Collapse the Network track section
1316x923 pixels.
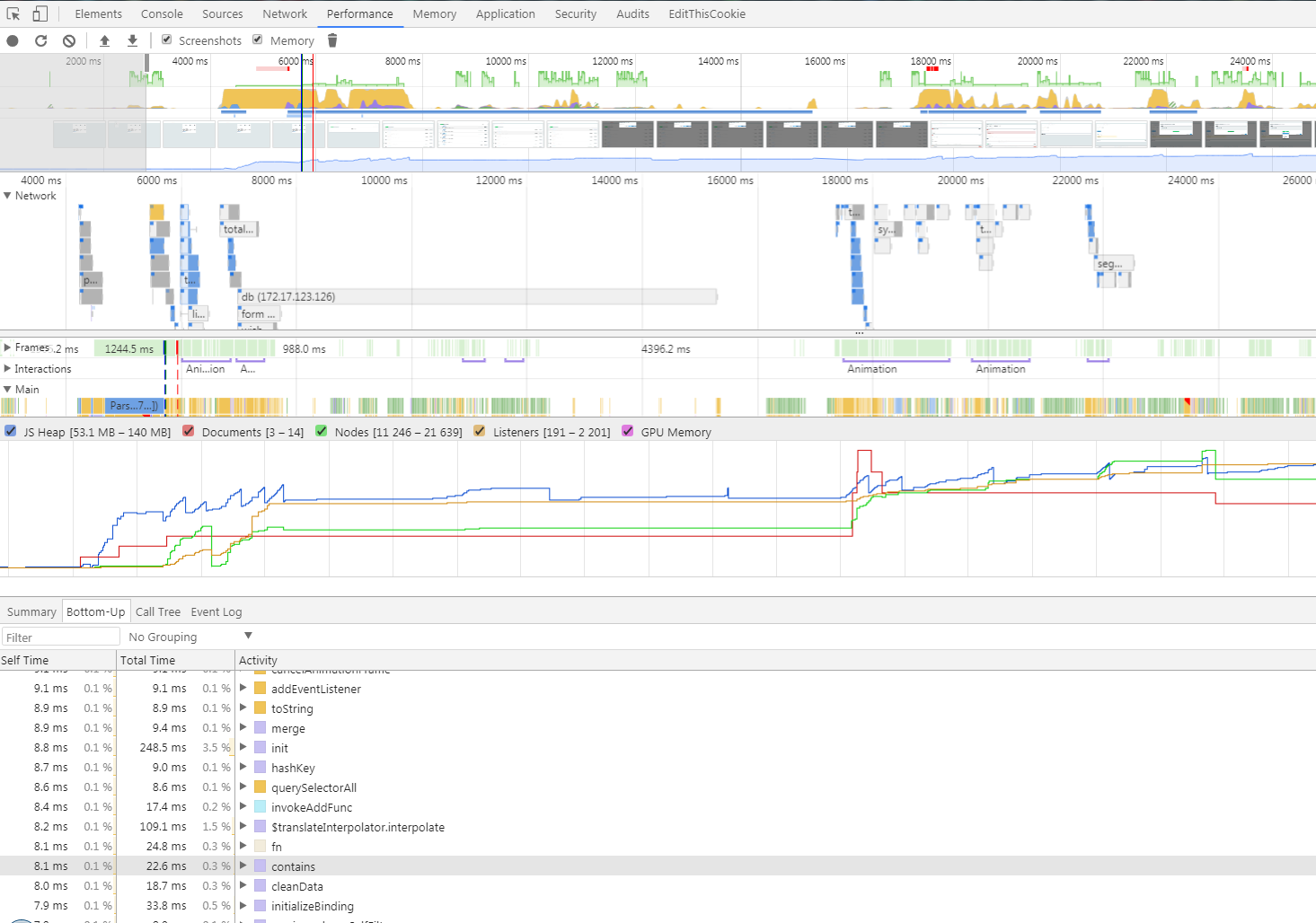tap(7, 196)
